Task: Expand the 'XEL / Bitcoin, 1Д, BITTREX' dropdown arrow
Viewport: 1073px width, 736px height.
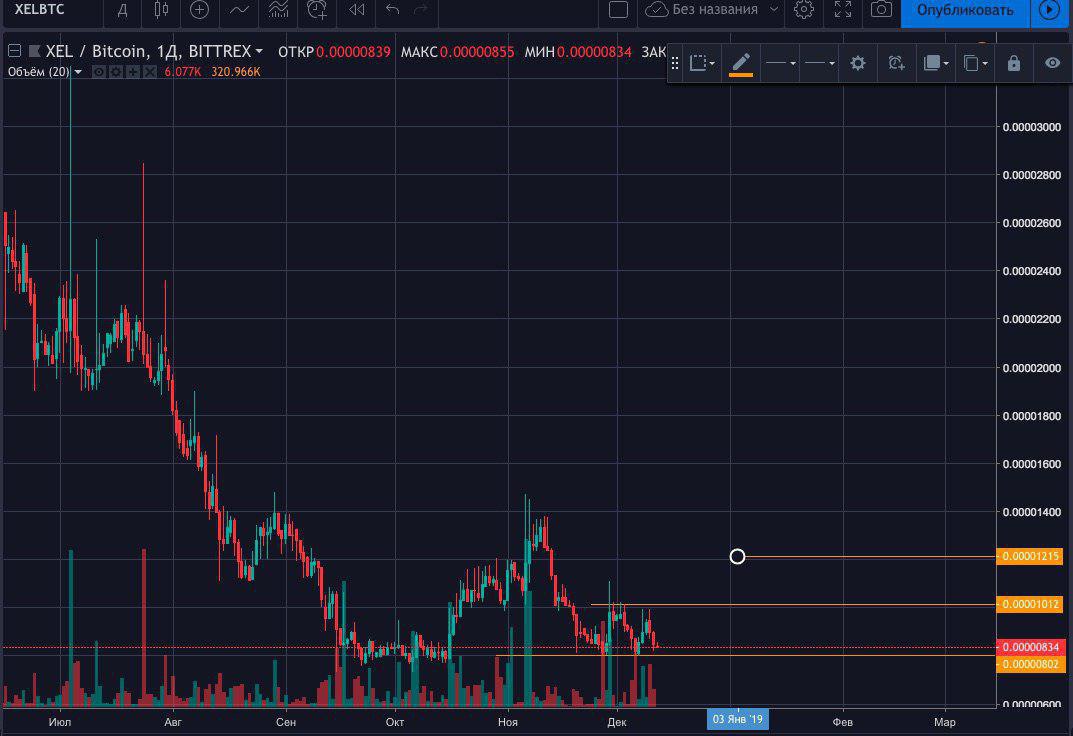Action: coord(259,51)
